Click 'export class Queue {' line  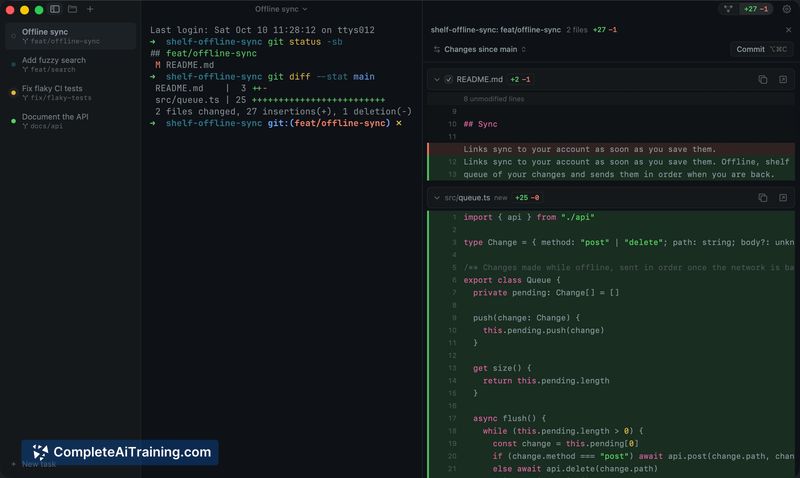[611, 280]
